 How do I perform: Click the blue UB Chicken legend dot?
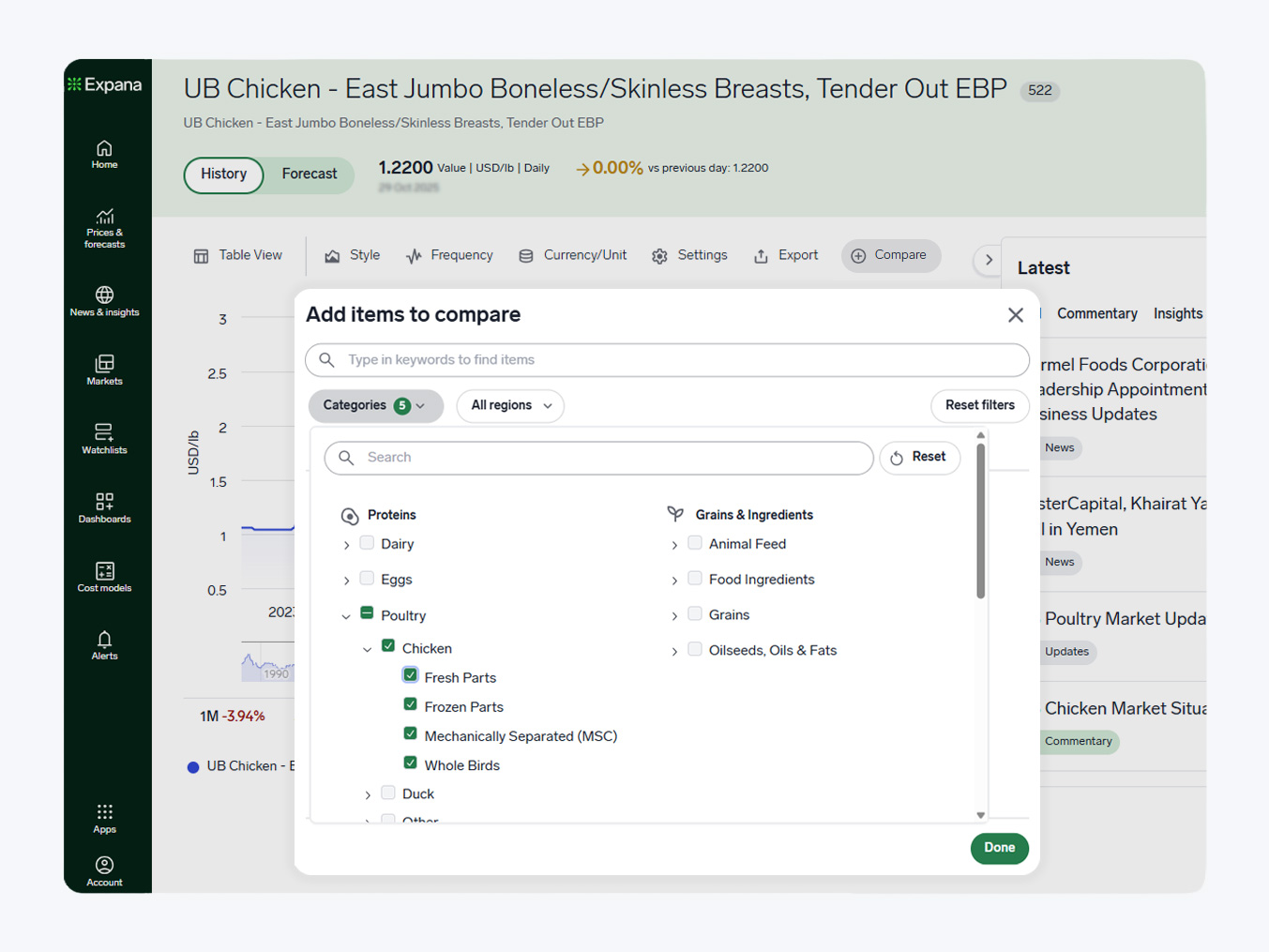(x=193, y=767)
